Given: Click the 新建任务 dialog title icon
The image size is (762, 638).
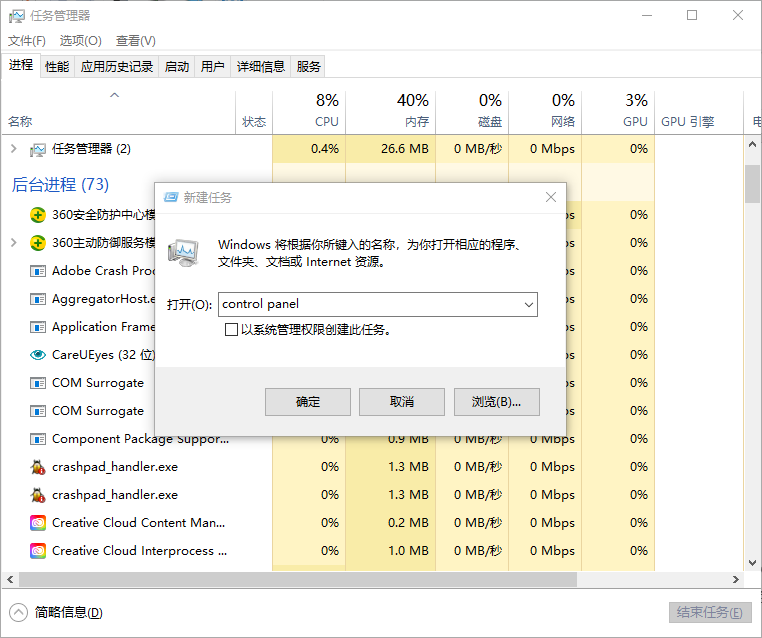Looking at the screenshot, I should pos(171,197).
